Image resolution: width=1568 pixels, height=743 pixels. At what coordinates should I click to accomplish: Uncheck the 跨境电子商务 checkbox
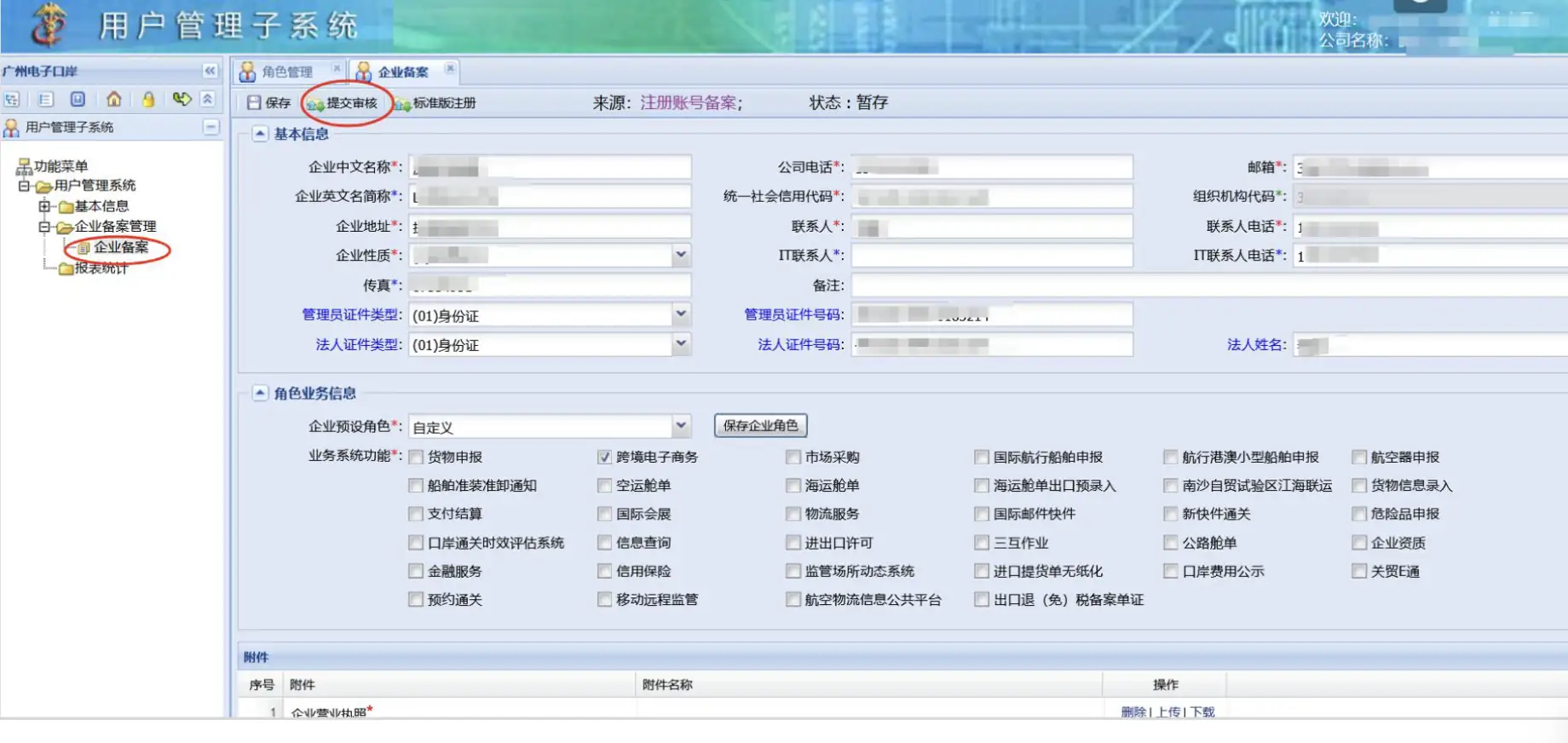coord(604,458)
